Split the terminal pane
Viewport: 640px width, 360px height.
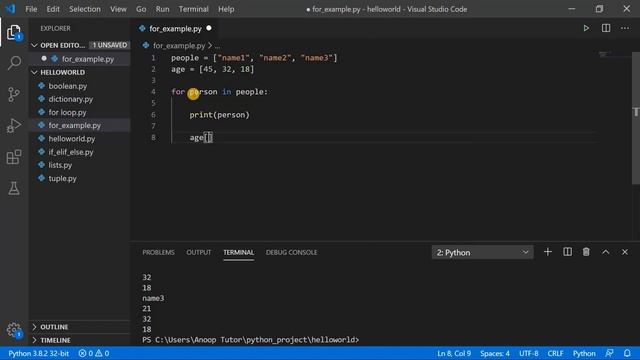[567, 252]
